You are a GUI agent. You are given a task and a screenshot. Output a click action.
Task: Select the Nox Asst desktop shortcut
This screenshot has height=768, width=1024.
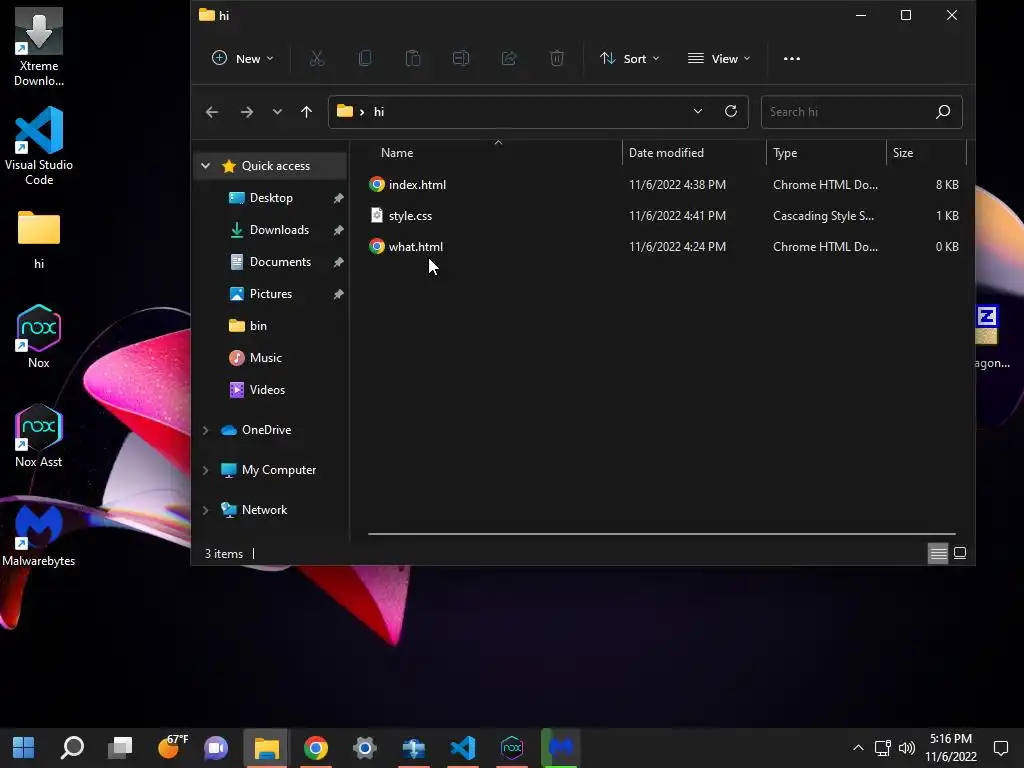click(39, 436)
